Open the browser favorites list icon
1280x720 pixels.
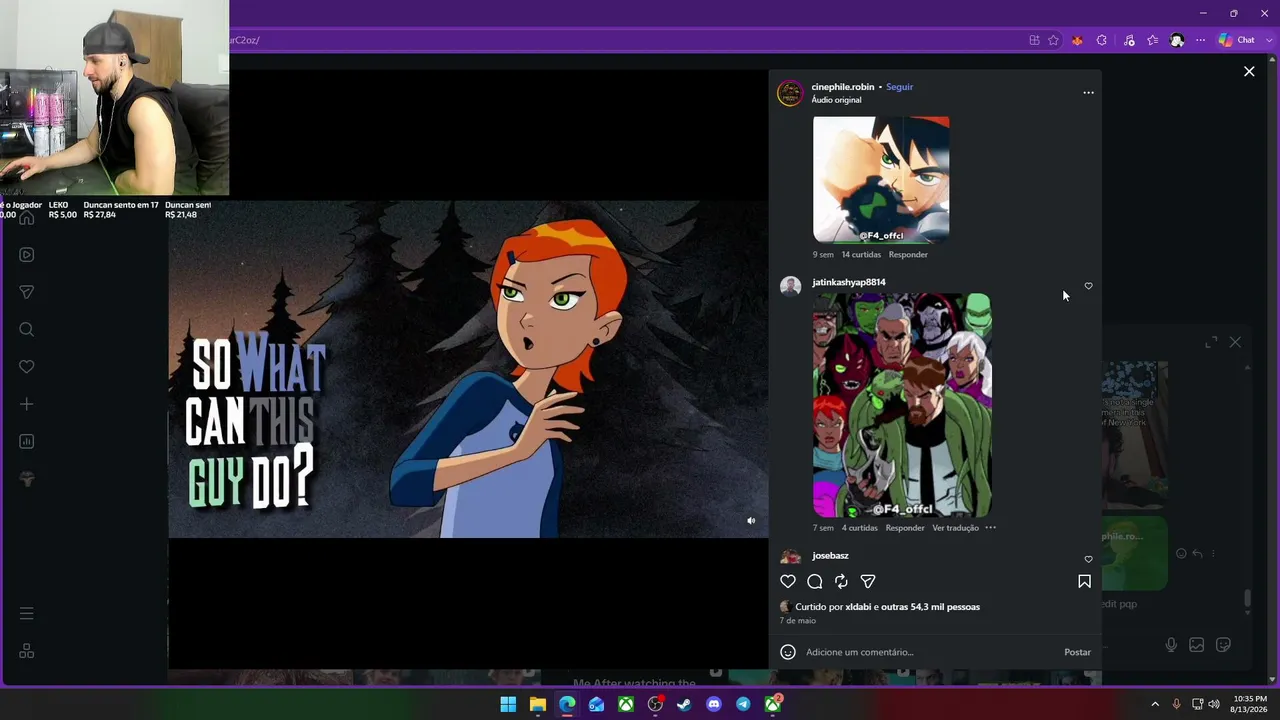click(x=1153, y=40)
